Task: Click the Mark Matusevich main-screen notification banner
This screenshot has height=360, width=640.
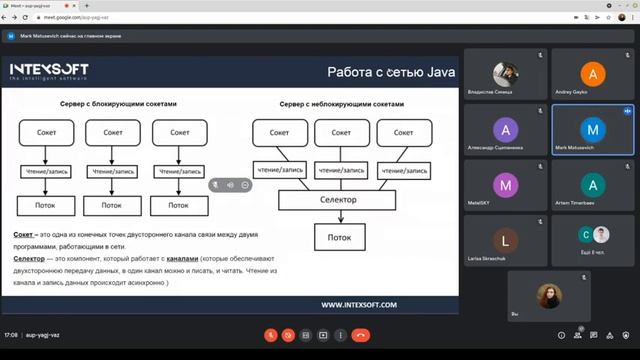Action: 318,36
